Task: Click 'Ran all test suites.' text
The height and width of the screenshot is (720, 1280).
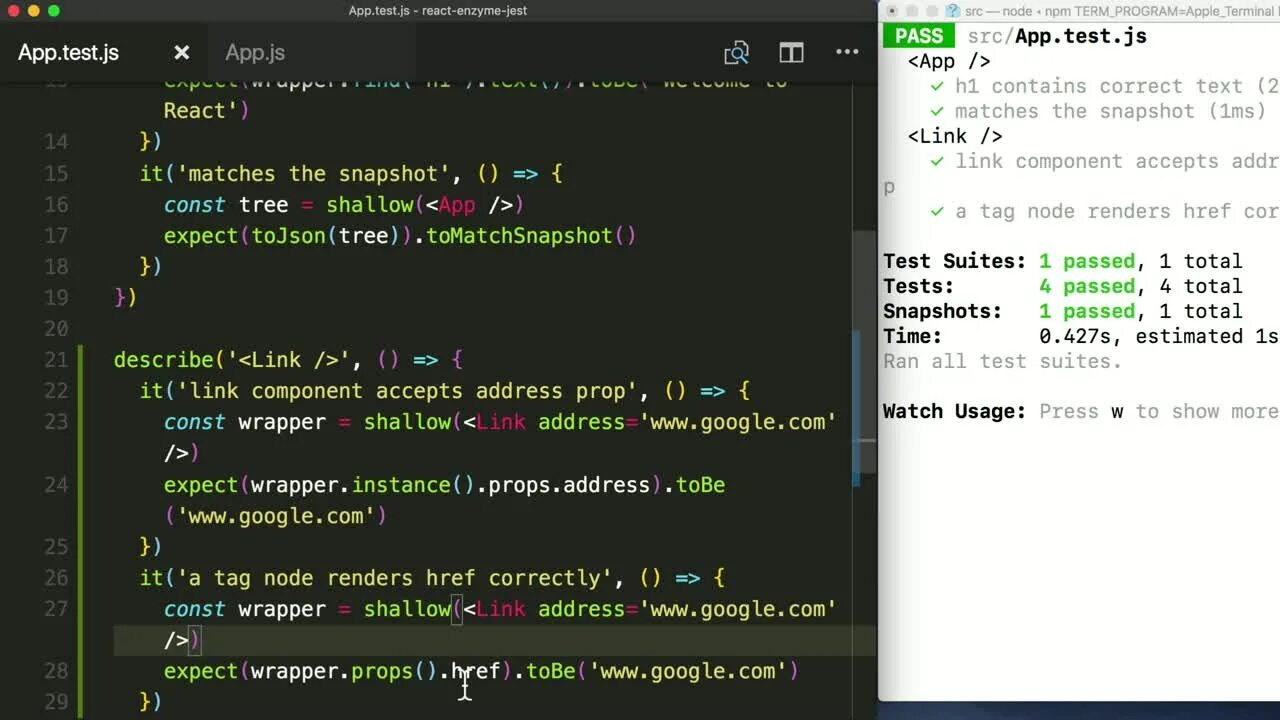Action: 1003,361
